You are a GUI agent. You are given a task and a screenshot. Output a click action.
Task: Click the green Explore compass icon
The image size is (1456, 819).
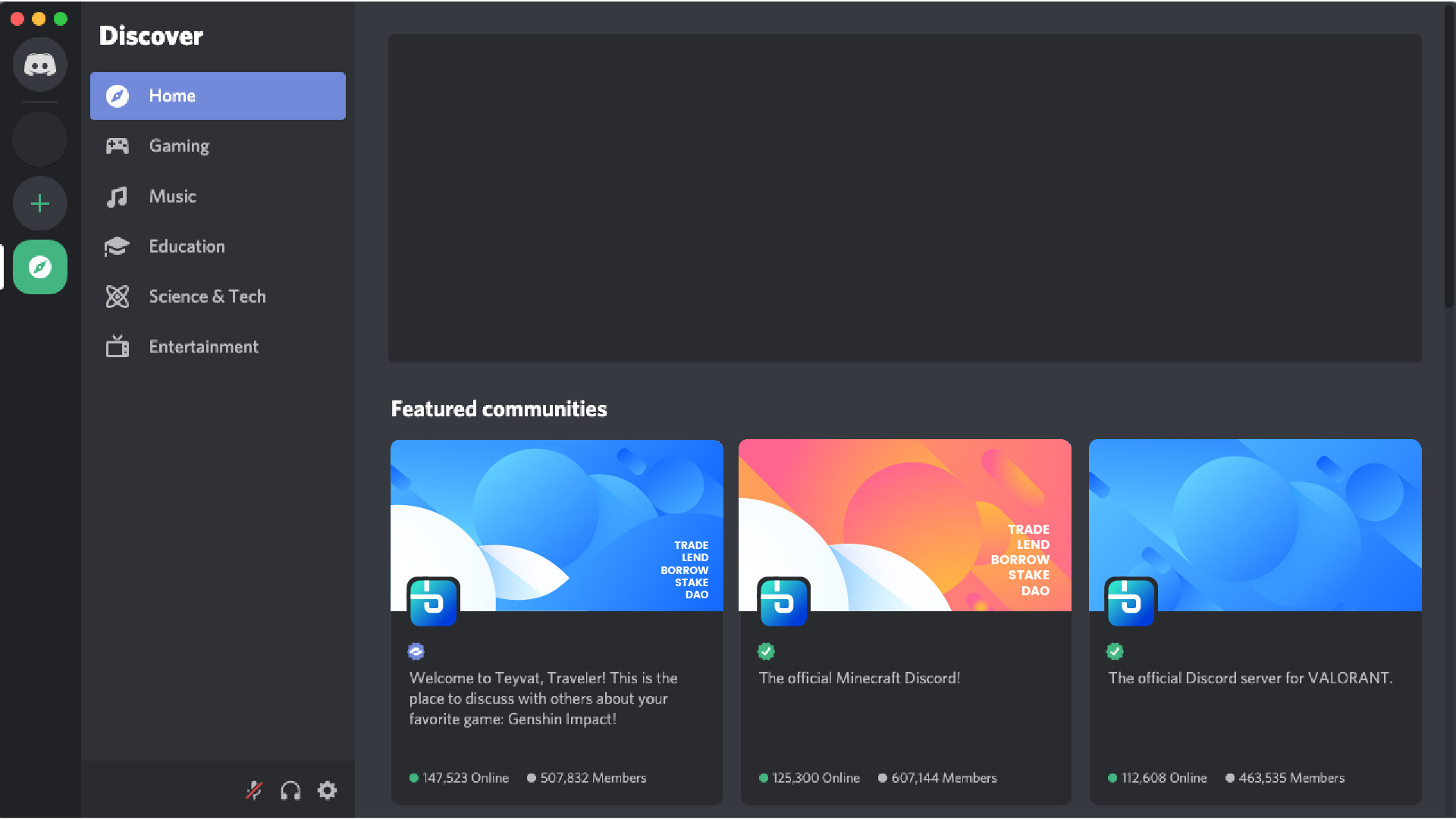click(x=39, y=267)
